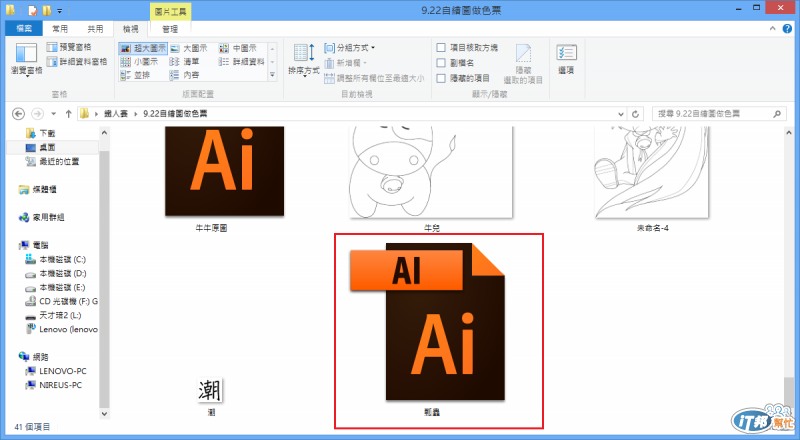The height and width of the screenshot is (440, 800).
Task: Click navigation pane scroll up arrow
Action: (104, 133)
